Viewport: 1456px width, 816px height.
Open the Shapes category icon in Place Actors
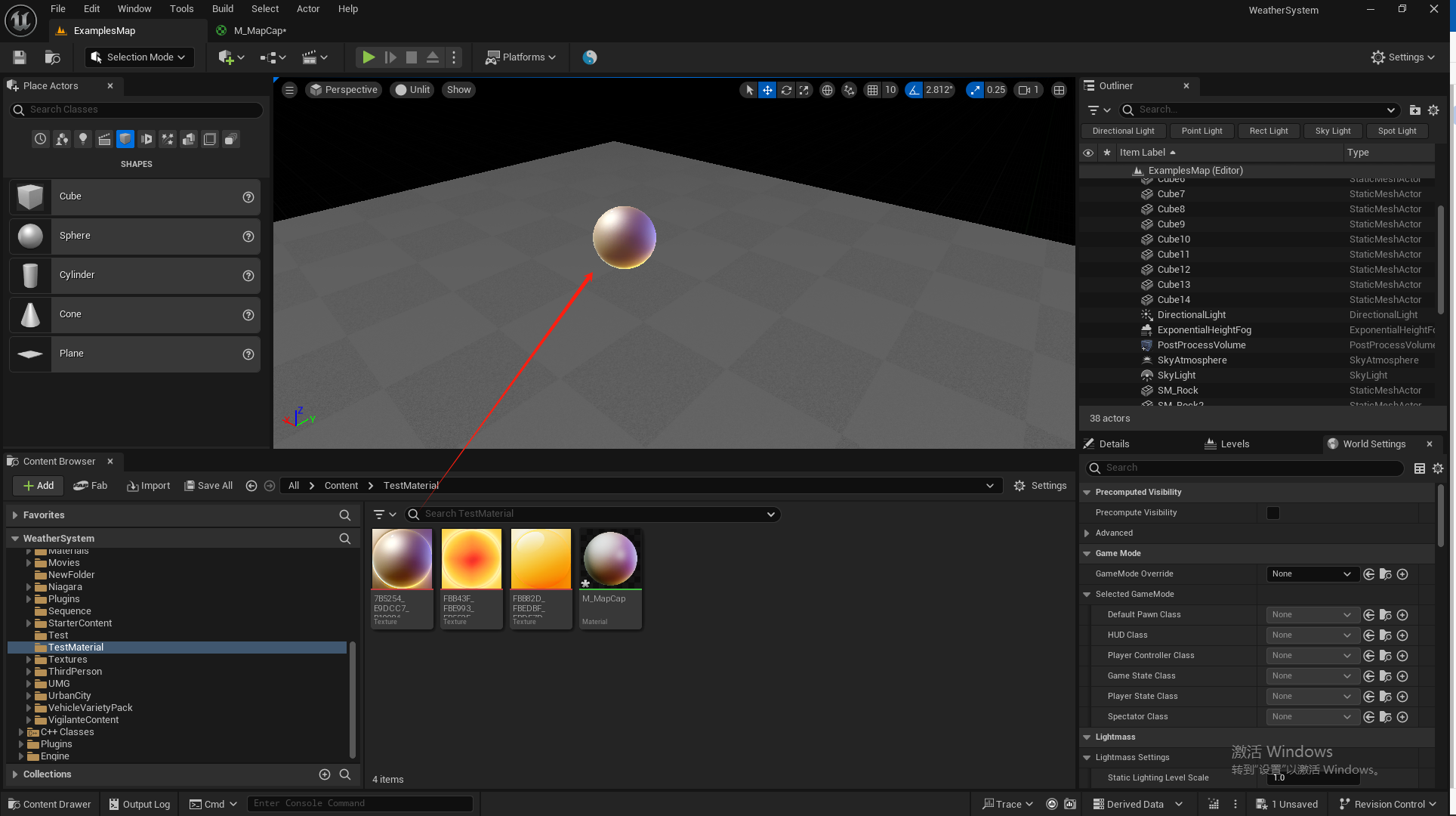click(125, 139)
